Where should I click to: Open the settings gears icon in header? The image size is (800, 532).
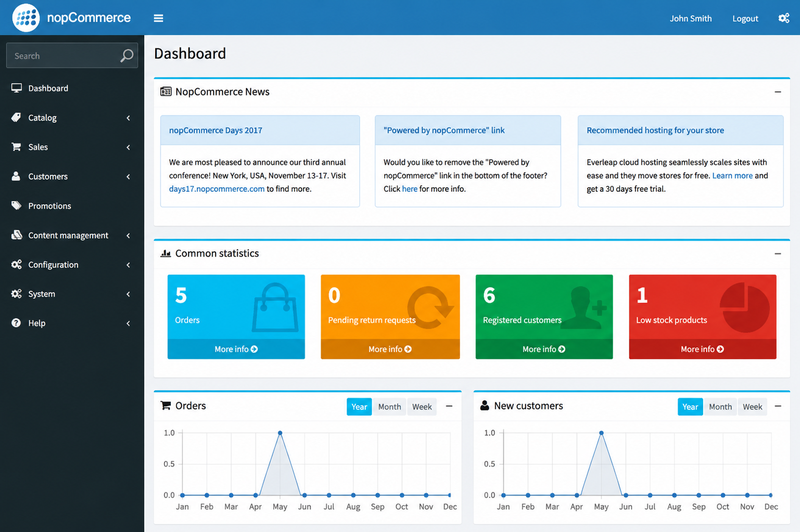[784, 18]
